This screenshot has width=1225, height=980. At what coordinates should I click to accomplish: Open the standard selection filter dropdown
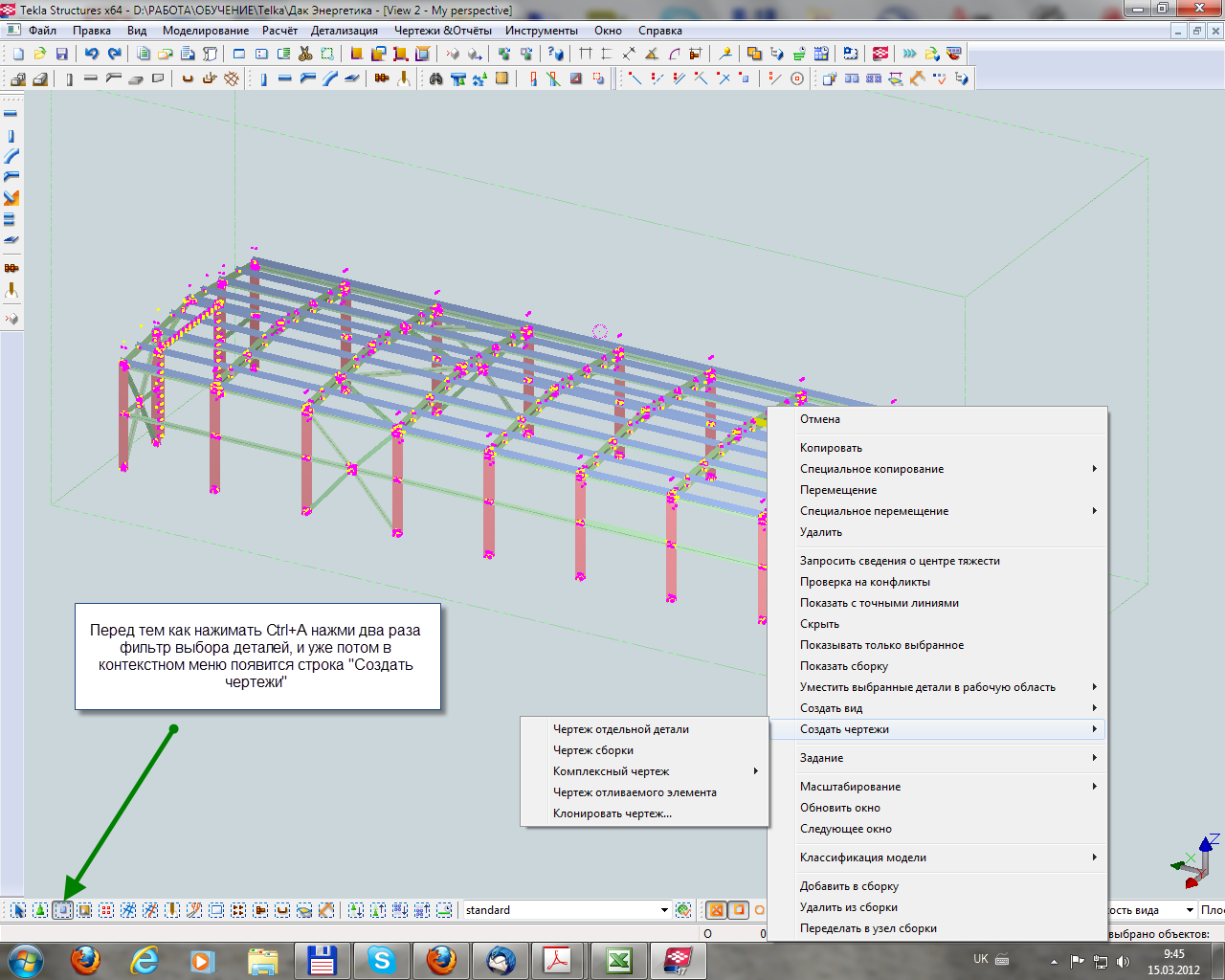point(664,910)
